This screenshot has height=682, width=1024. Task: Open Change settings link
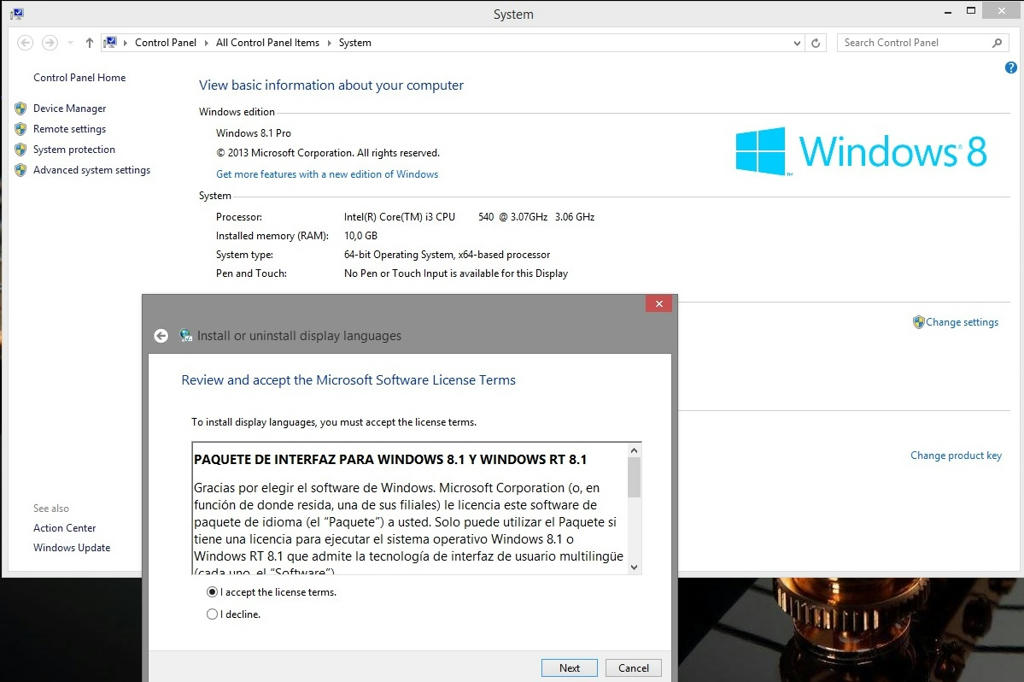point(962,322)
